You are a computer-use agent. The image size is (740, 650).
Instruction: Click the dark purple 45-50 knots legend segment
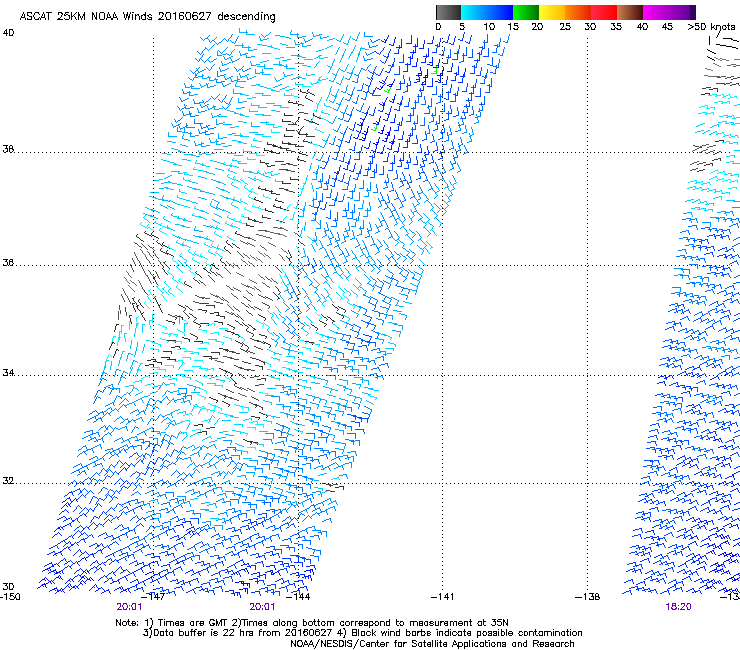pyautogui.click(x=682, y=12)
